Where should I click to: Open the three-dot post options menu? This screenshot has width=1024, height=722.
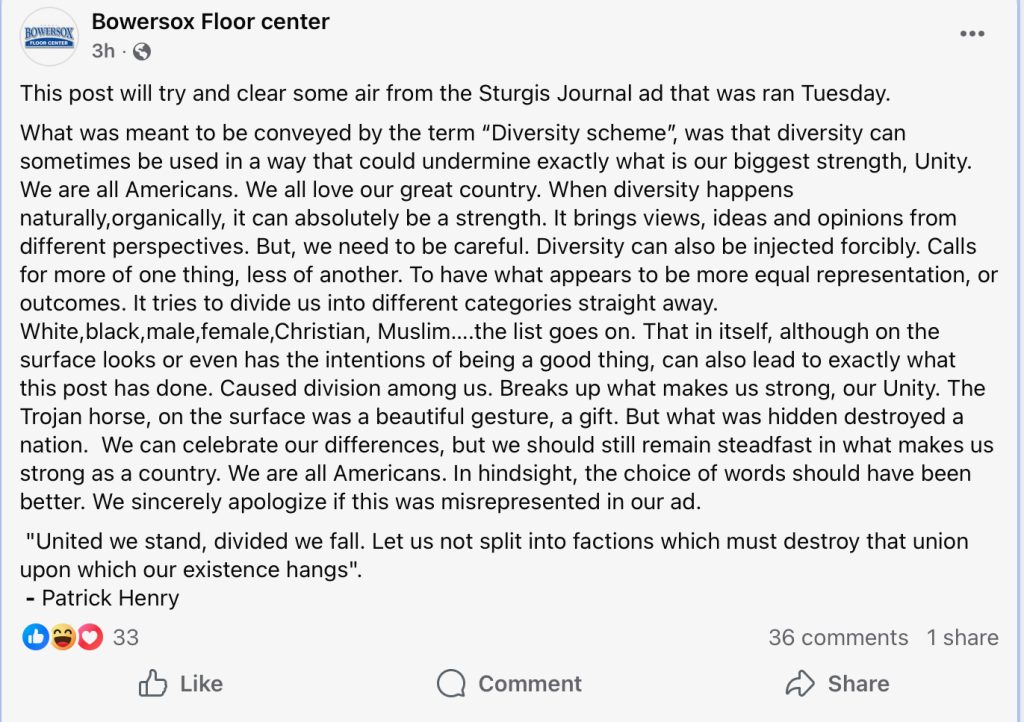pos(972,34)
